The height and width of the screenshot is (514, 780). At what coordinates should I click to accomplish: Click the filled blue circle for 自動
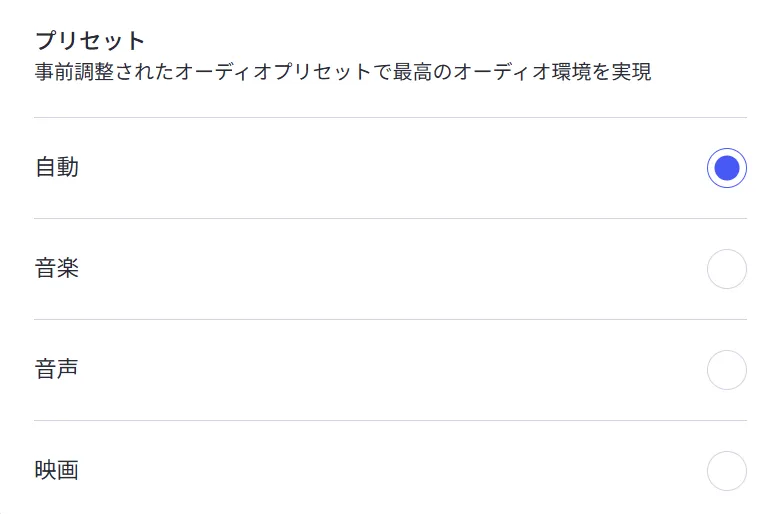[x=726, y=168]
